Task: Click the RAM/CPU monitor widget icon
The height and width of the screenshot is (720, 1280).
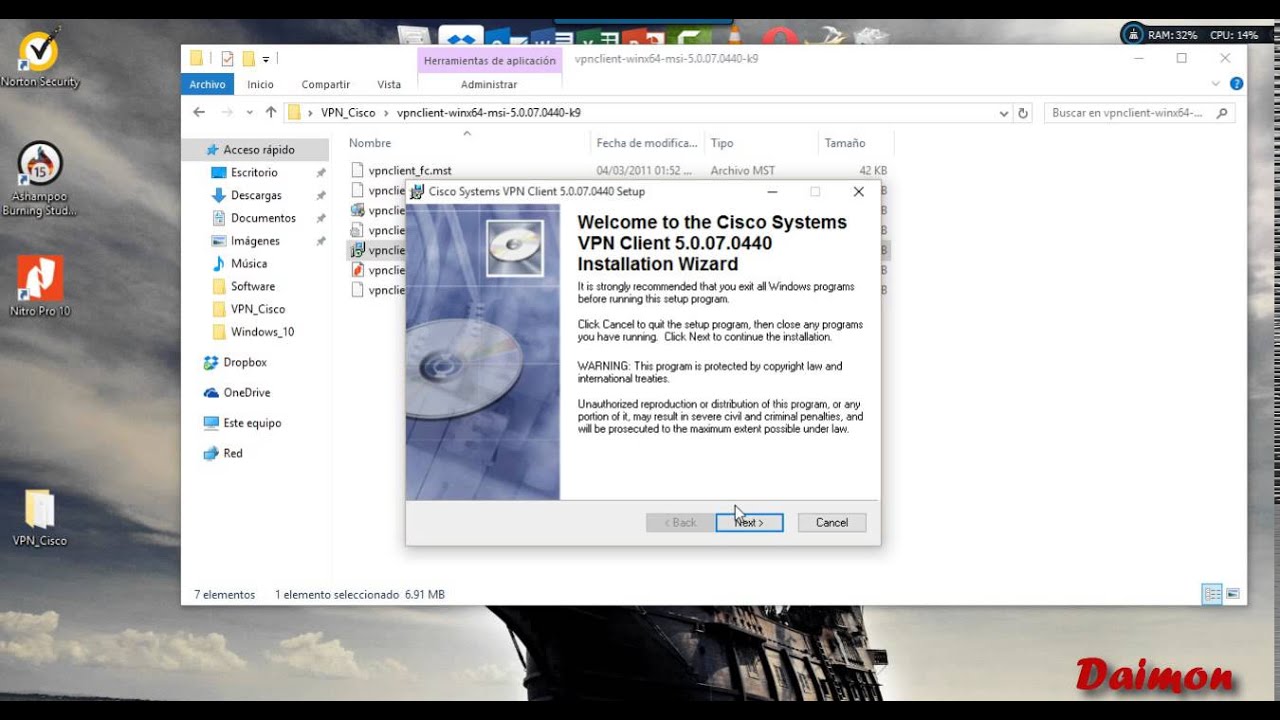Action: click(1133, 35)
